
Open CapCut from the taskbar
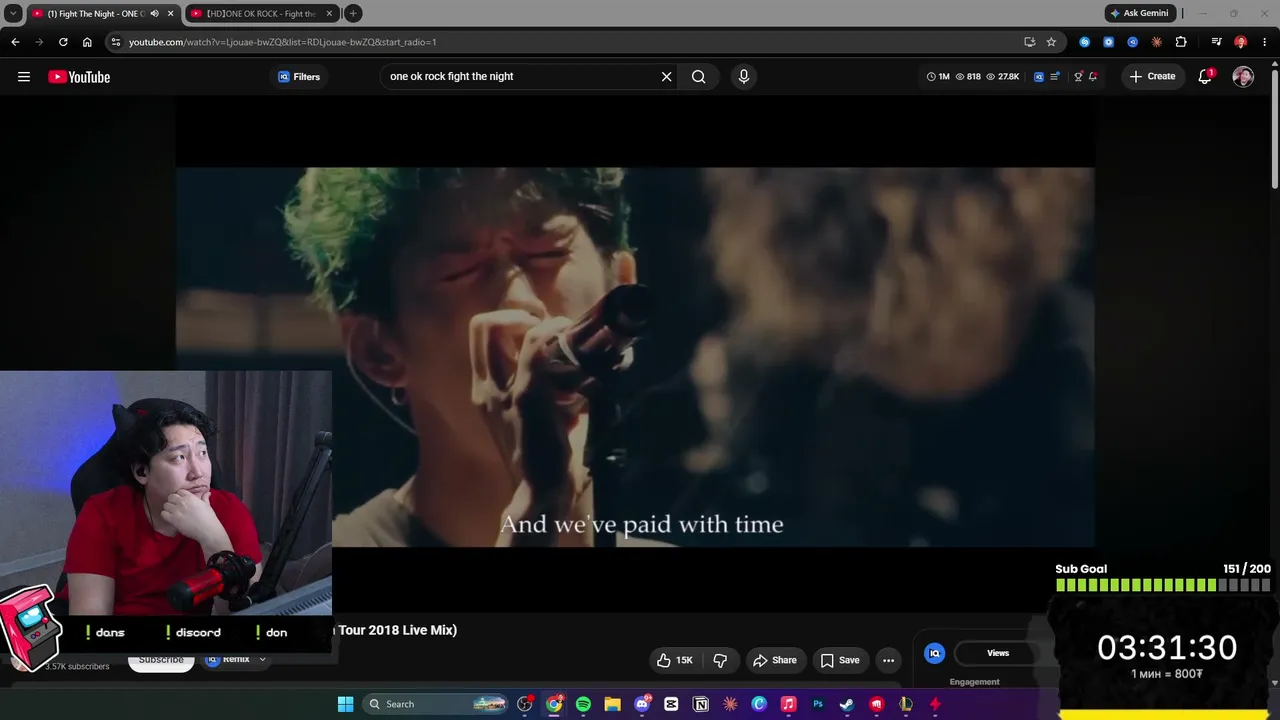[x=671, y=704]
